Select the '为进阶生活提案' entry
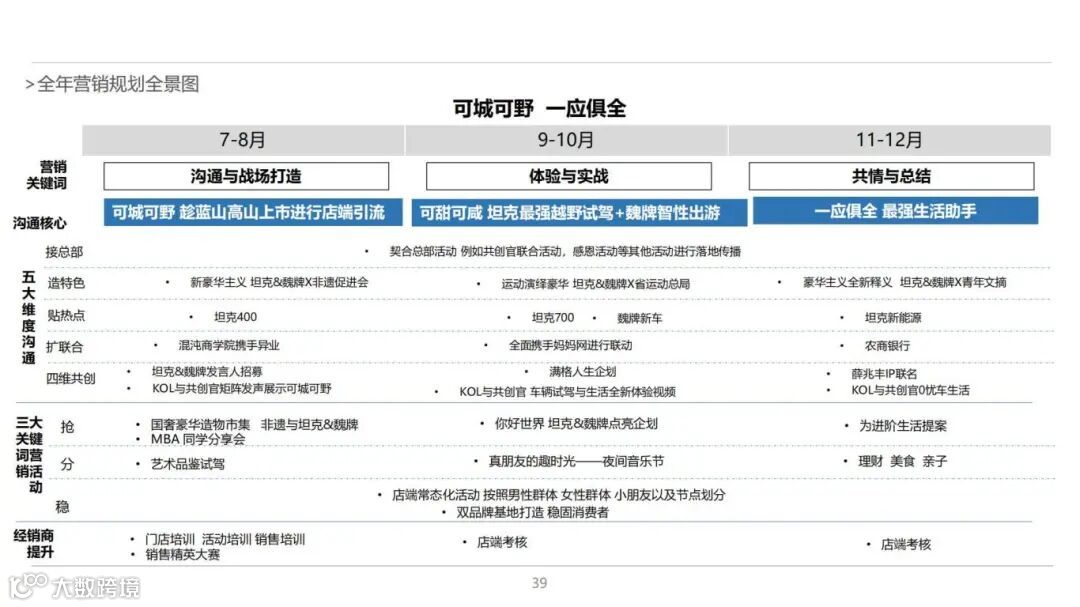Image resolution: width=1080 pixels, height=607 pixels. (x=902, y=426)
